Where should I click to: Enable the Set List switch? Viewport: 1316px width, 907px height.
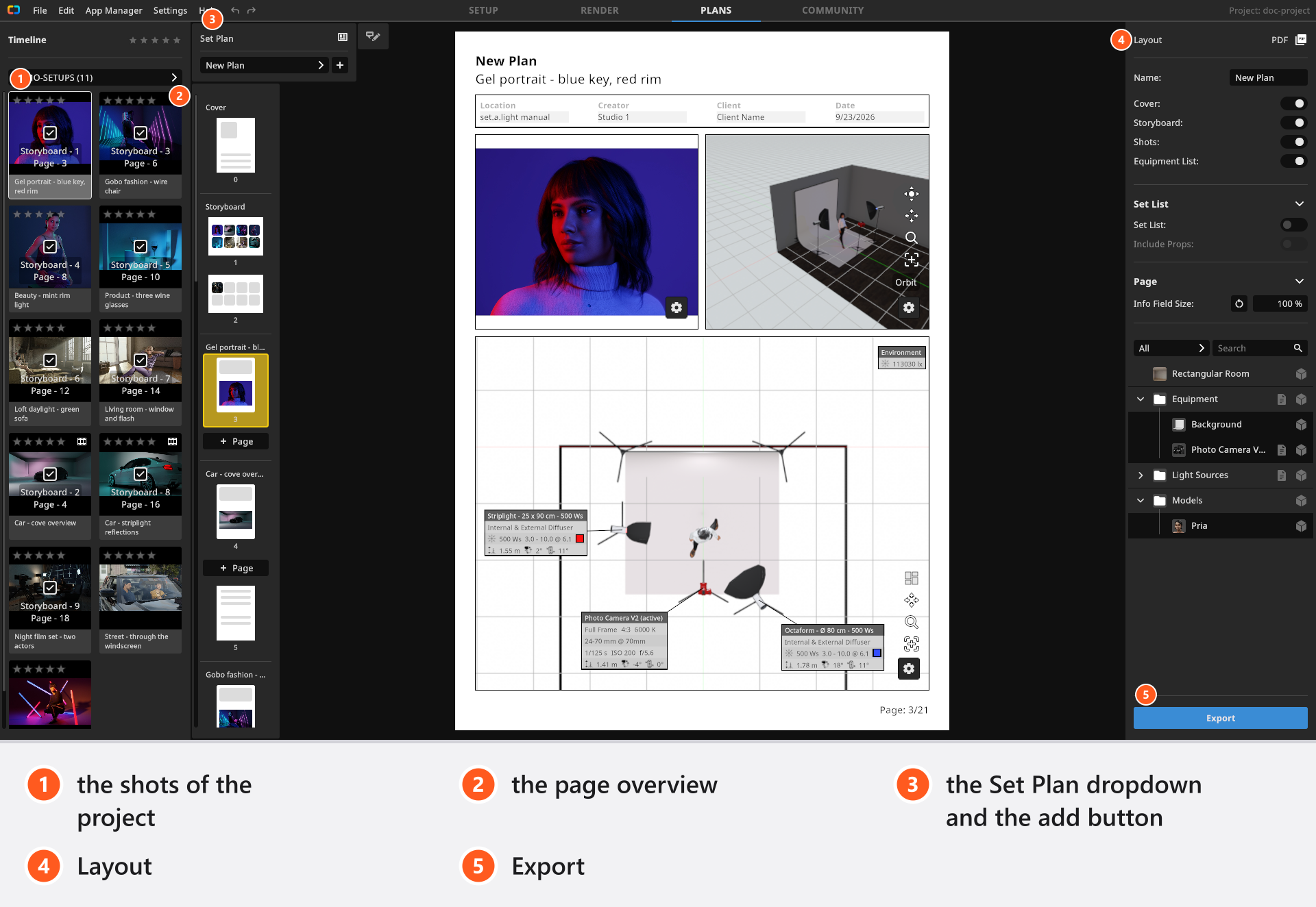[1294, 225]
